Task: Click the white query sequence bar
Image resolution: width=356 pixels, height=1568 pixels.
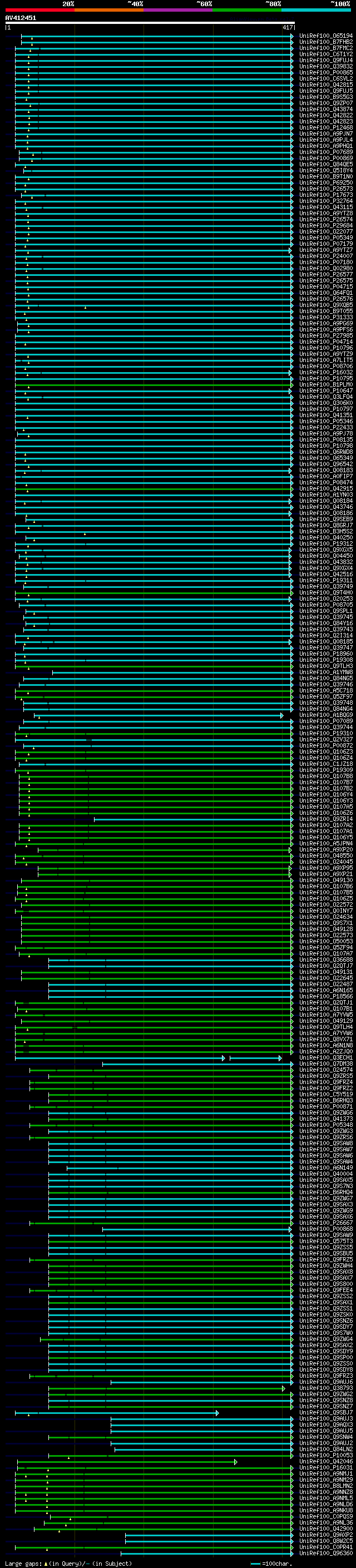Action: tap(150, 23)
